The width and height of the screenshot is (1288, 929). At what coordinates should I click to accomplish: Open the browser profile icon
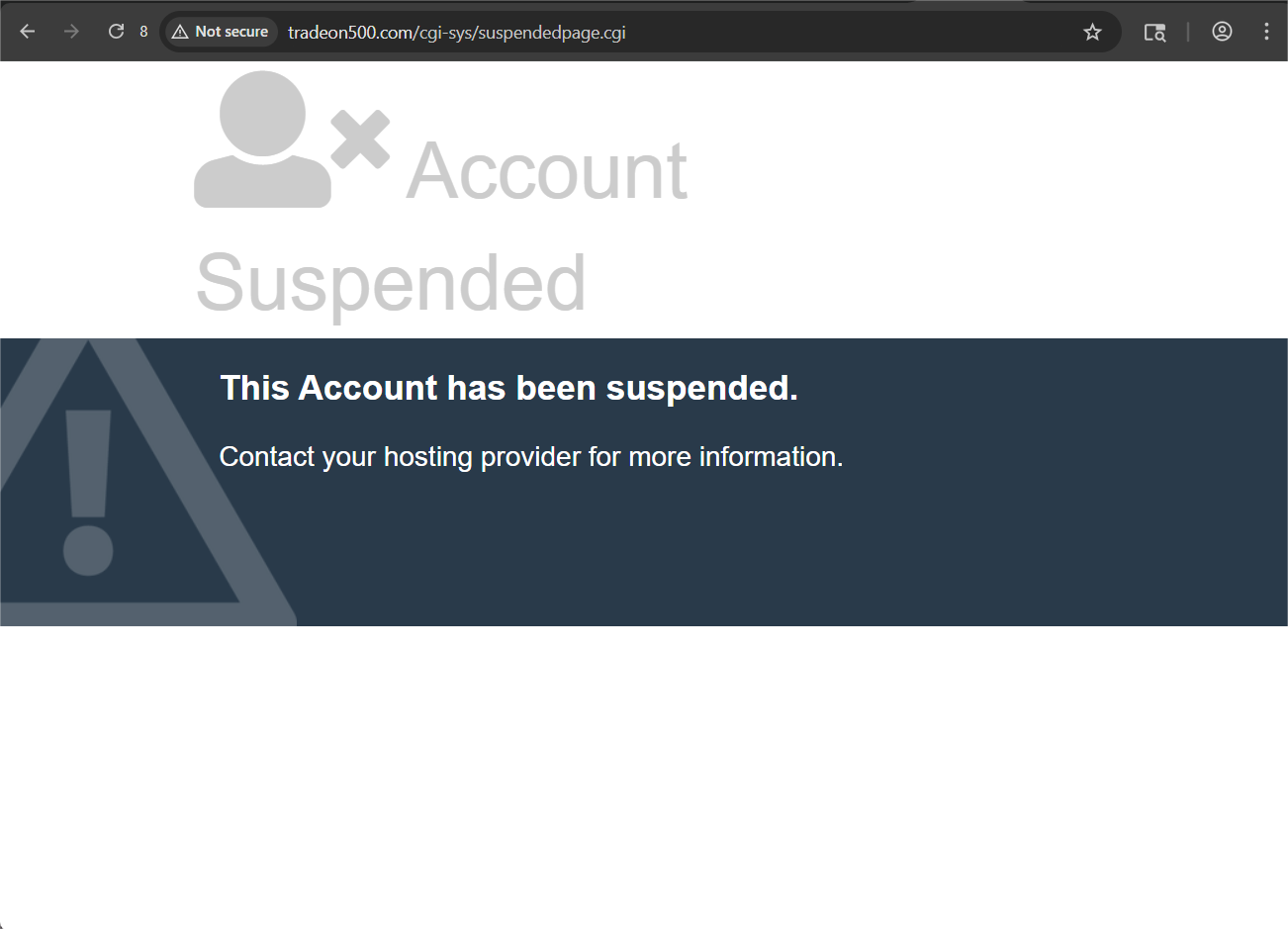(x=1222, y=32)
